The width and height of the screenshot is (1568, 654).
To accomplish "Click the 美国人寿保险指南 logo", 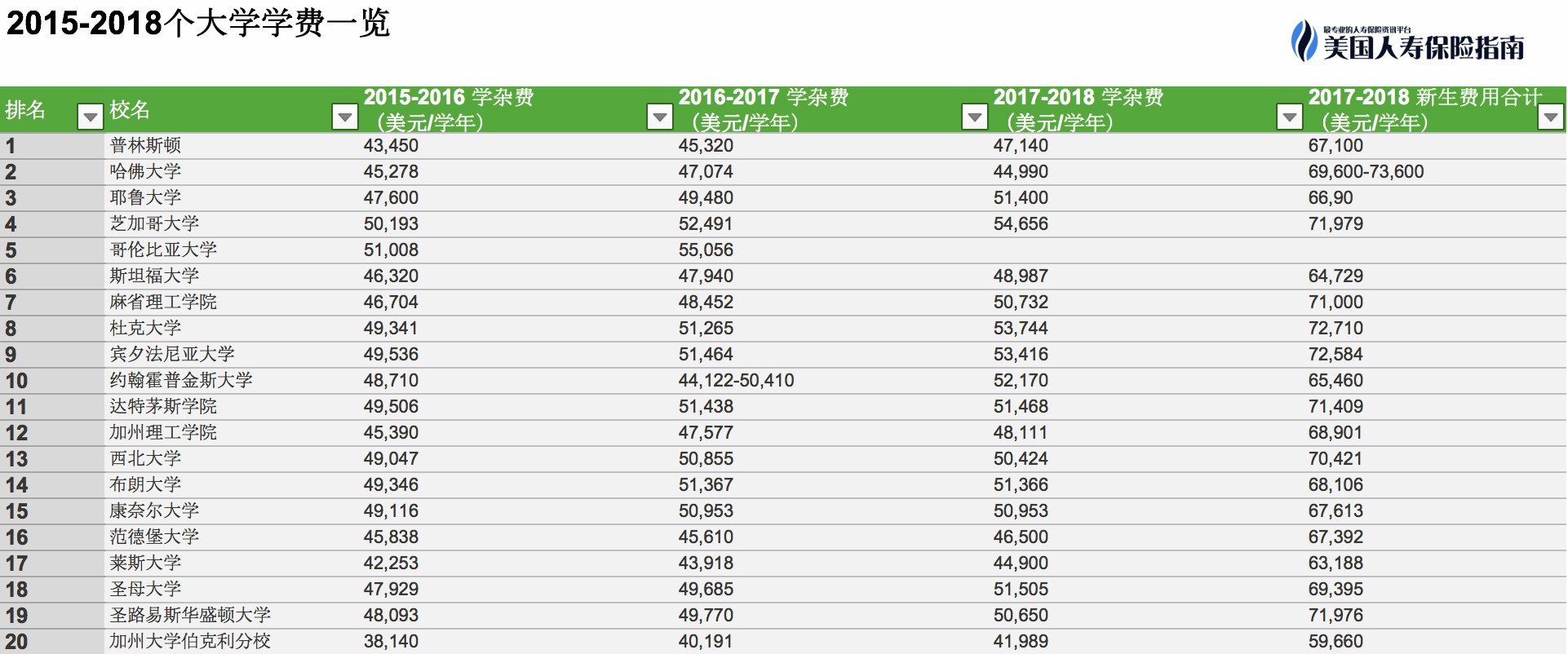I will [x=1407, y=42].
